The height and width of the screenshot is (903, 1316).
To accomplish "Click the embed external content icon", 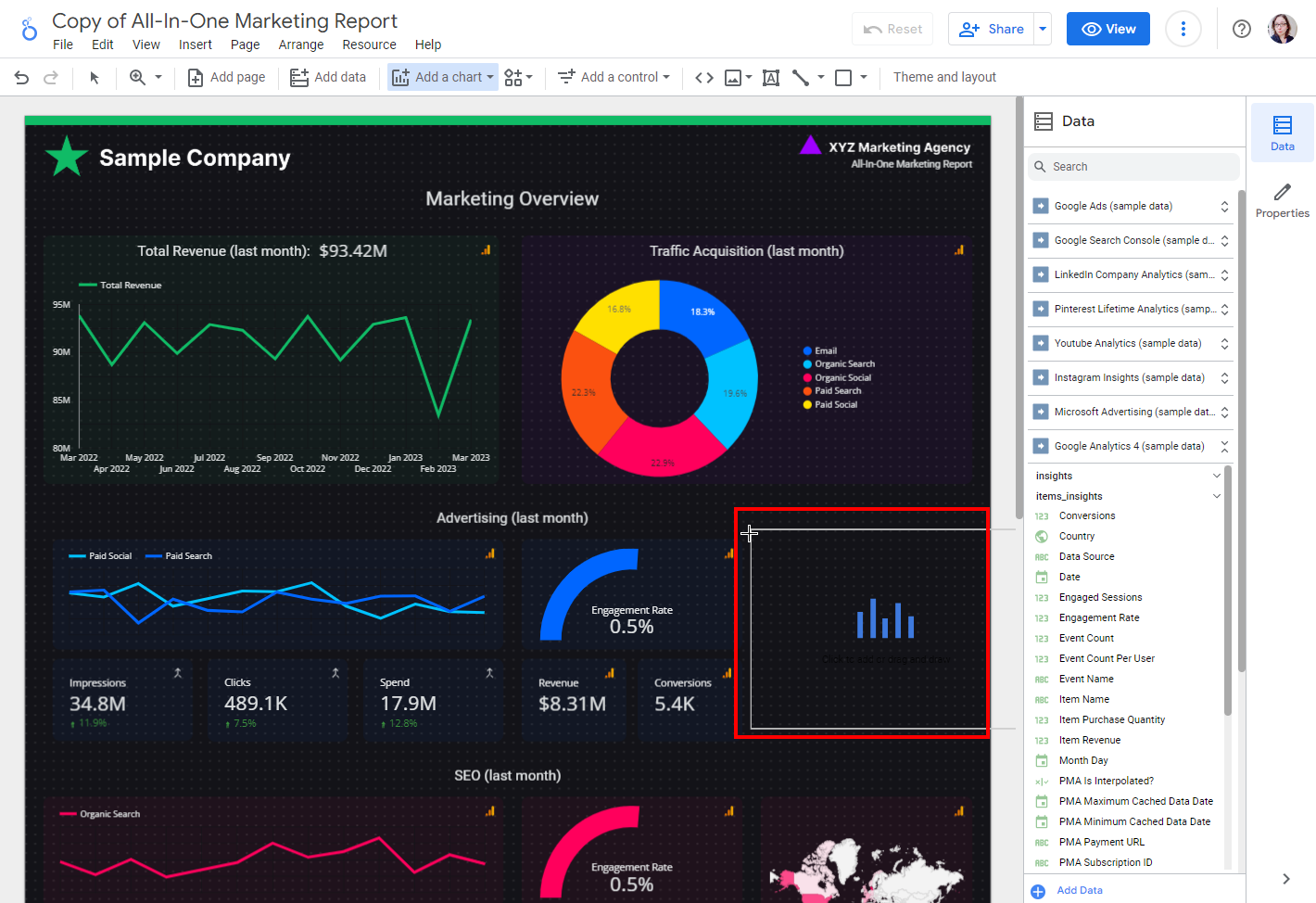I will click(x=703, y=77).
